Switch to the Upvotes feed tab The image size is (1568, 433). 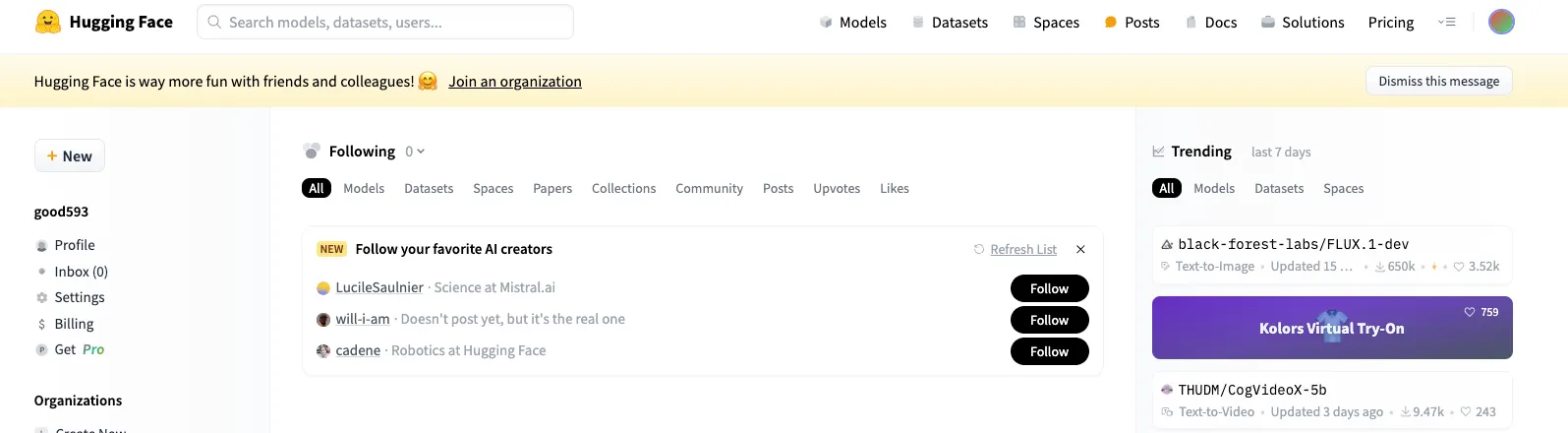coord(837,188)
